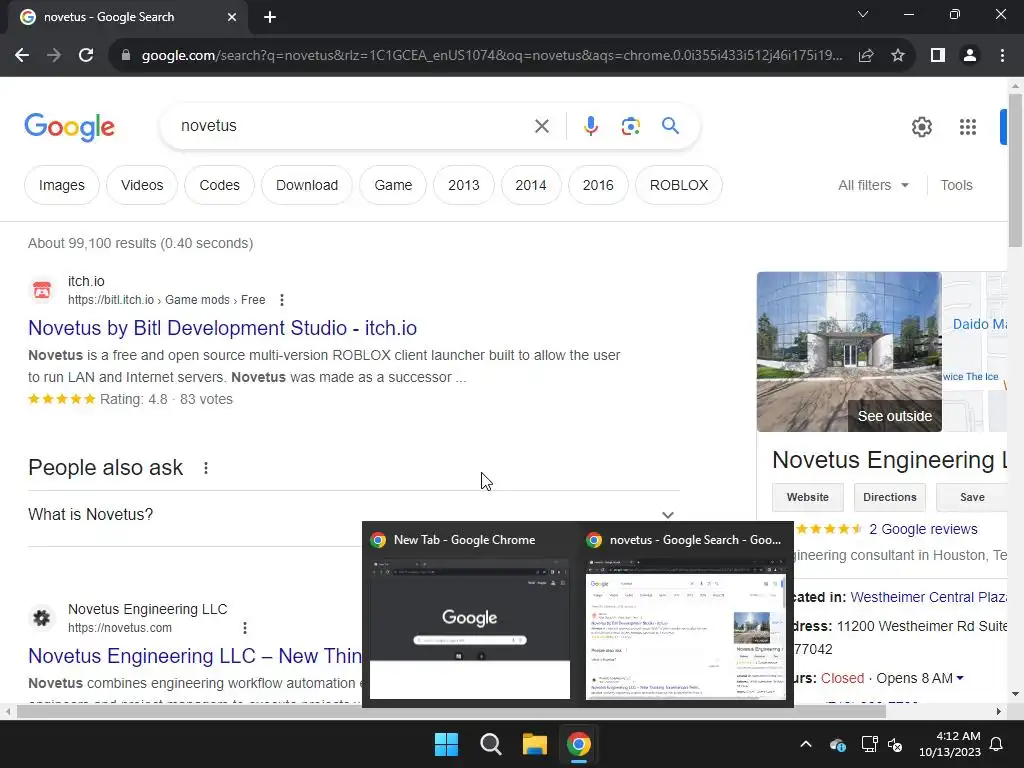Visit Novetus Engineering Website button
This screenshot has width=1024, height=768.
(808, 497)
